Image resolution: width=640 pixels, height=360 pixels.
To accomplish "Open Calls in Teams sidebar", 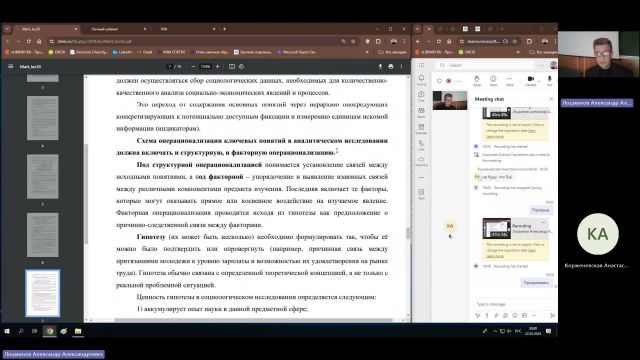I will (421, 145).
